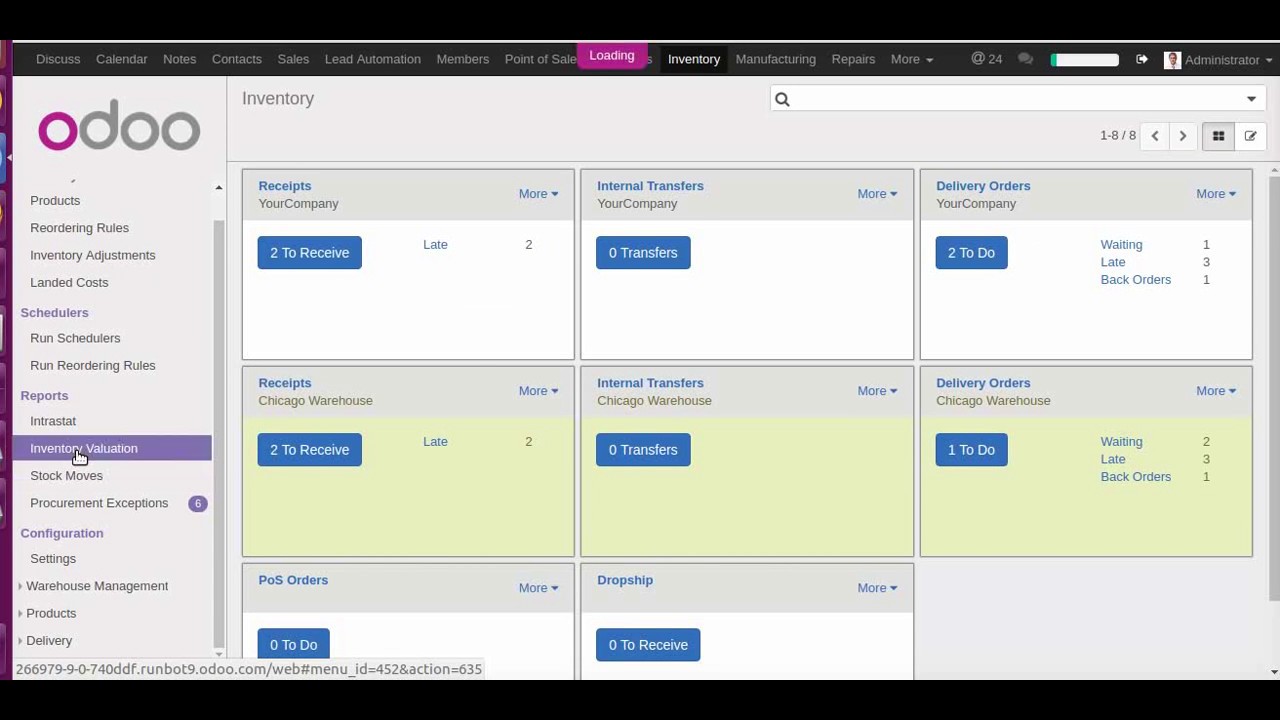Screen dimensions: 1280x720
Task: Open Stock Moves report
Action: pyautogui.click(x=66, y=476)
